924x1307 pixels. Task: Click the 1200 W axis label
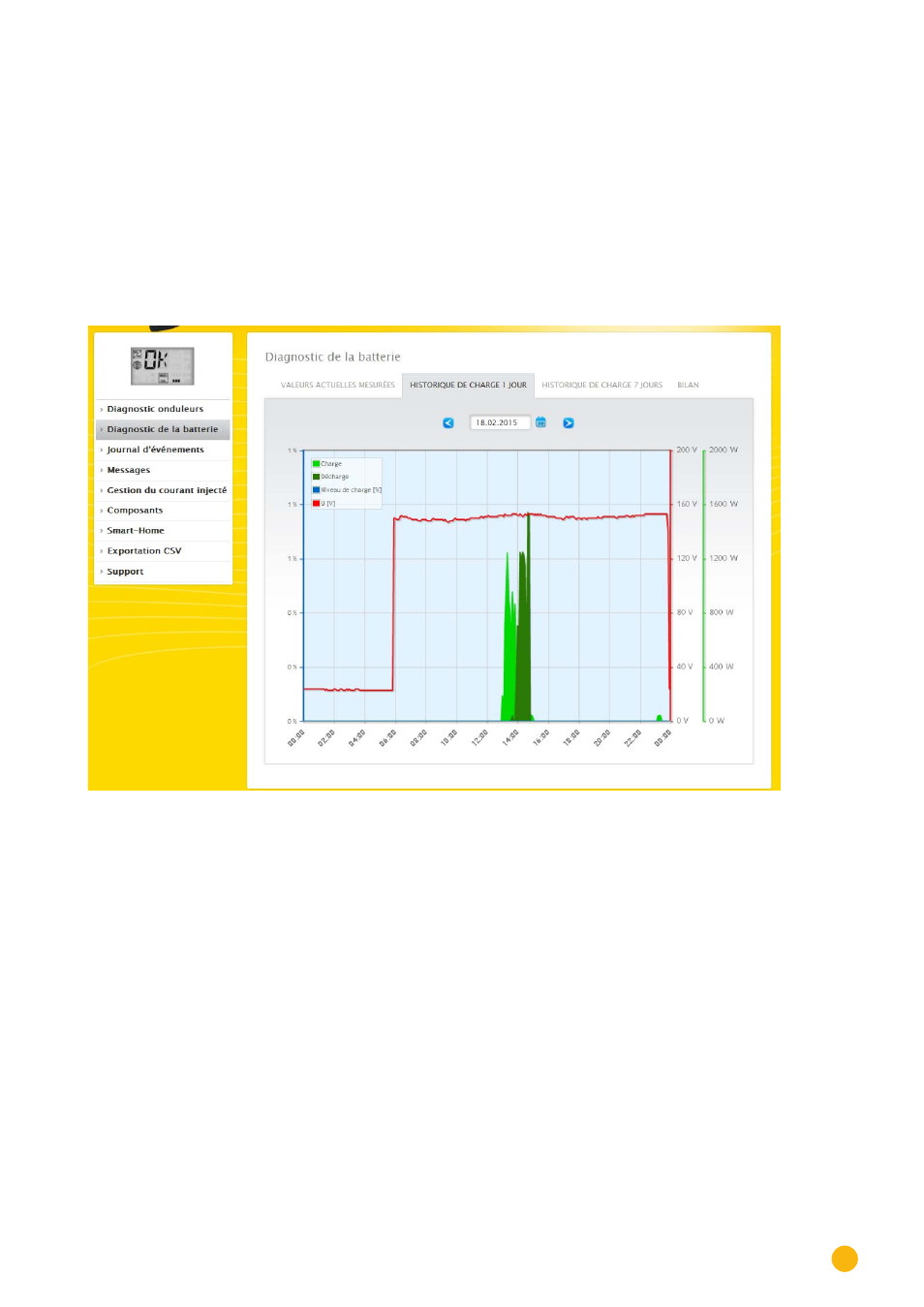(x=723, y=559)
